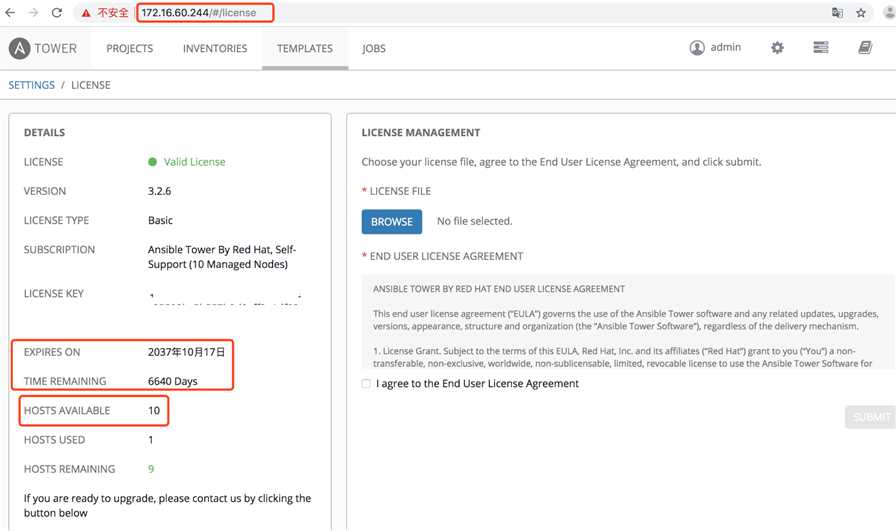Click the 不安全 security label
Screen dimensions: 896x531
(113, 13)
